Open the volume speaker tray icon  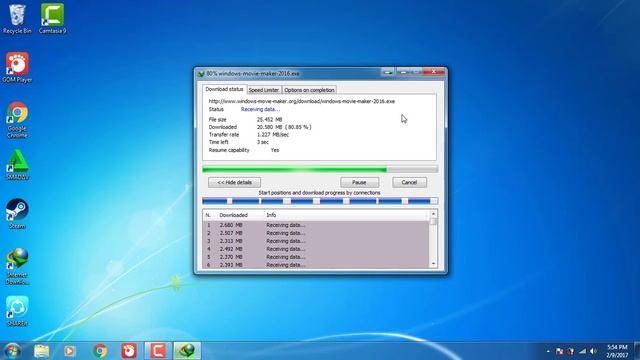point(593,351)
